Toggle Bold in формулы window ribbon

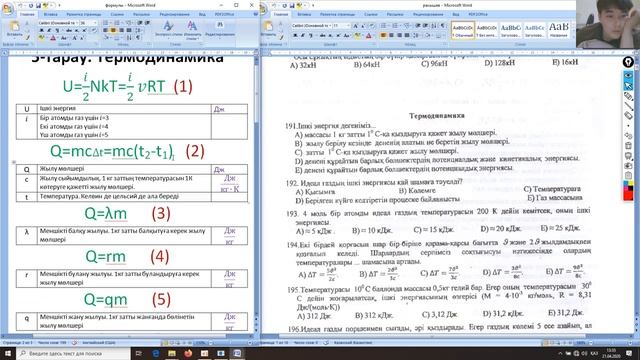[x=41, y=31]
